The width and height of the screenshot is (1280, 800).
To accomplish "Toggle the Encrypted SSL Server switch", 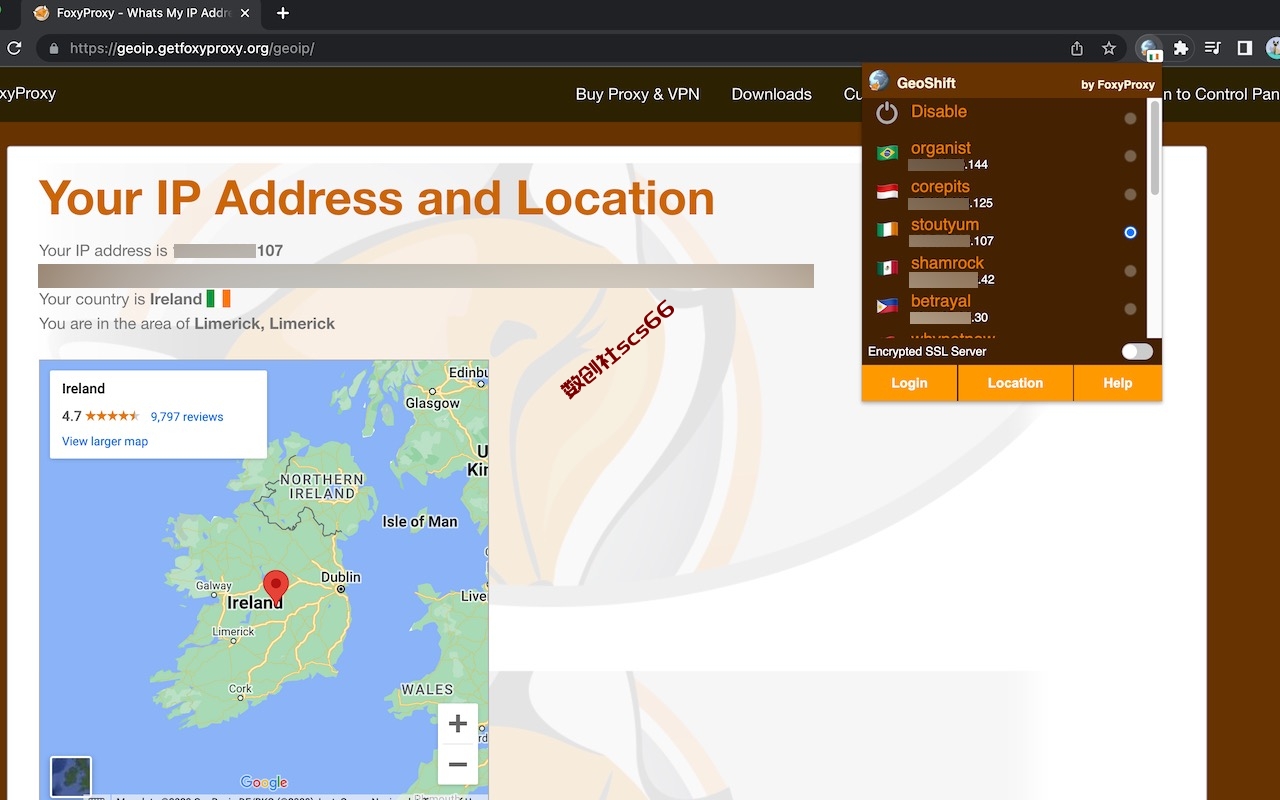I will pyautogui.click(x=1137, y=351).
